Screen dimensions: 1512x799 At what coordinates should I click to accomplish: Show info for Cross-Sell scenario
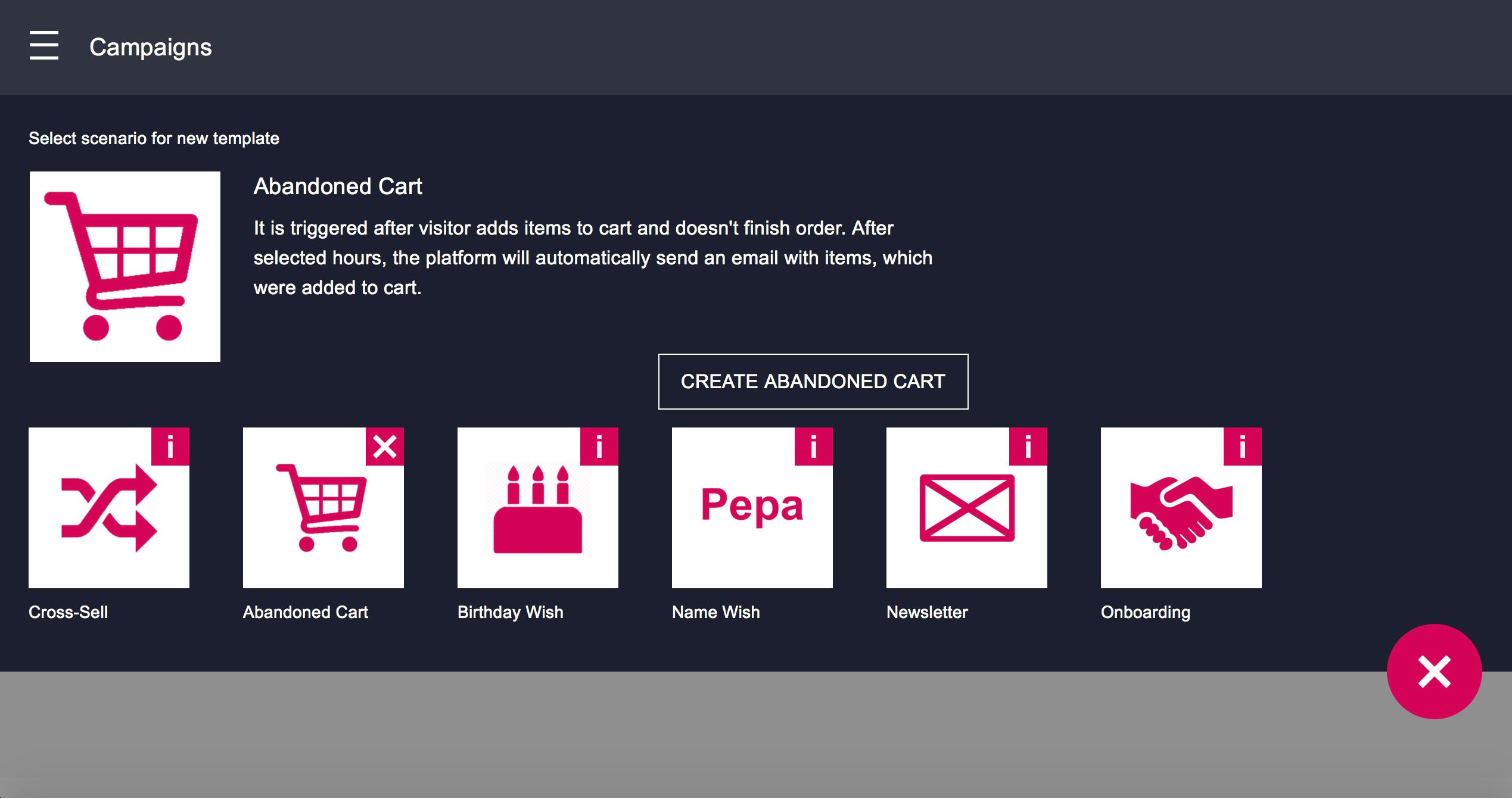(170, 447)
